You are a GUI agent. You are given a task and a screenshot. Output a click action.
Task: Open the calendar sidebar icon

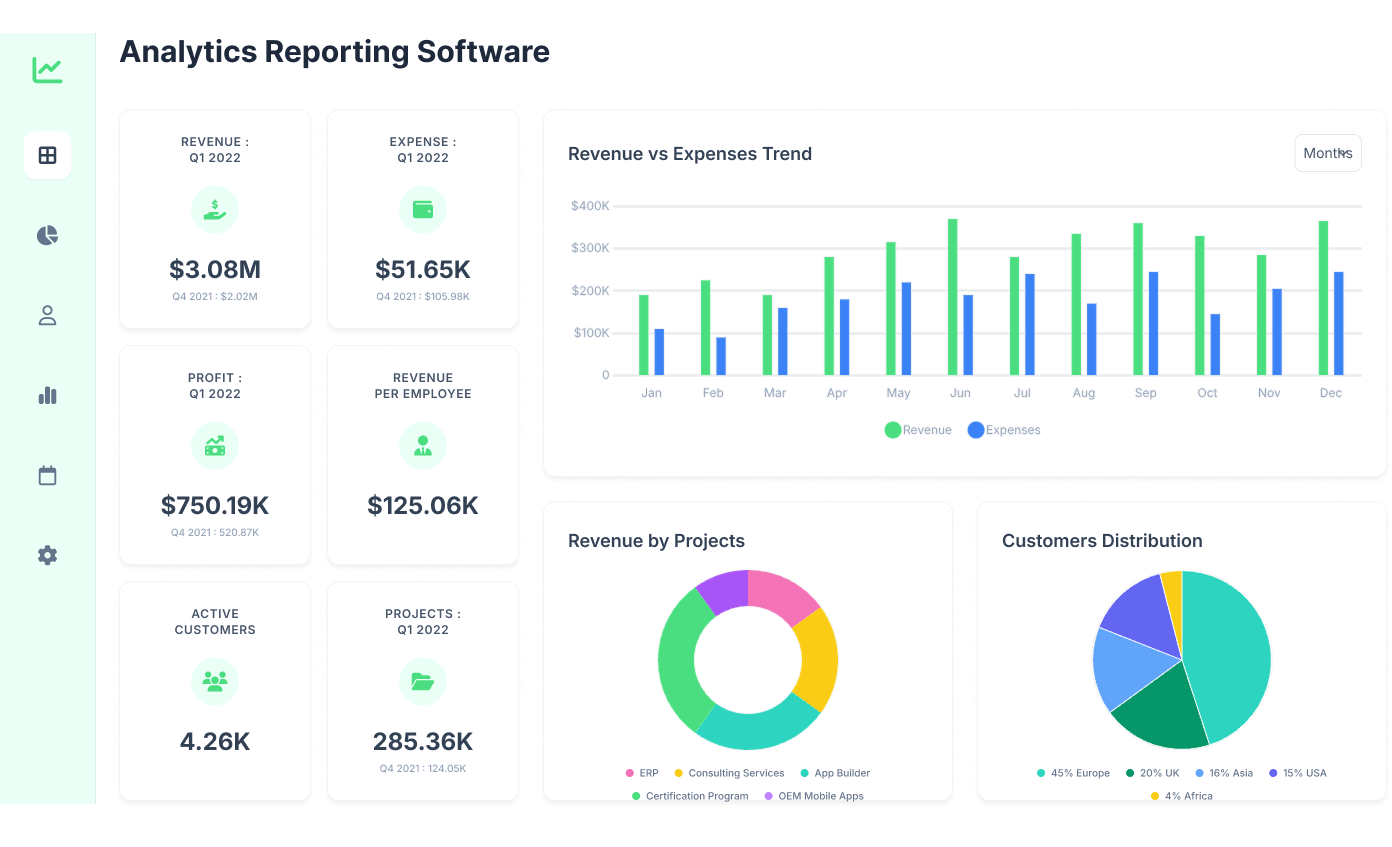47,475
